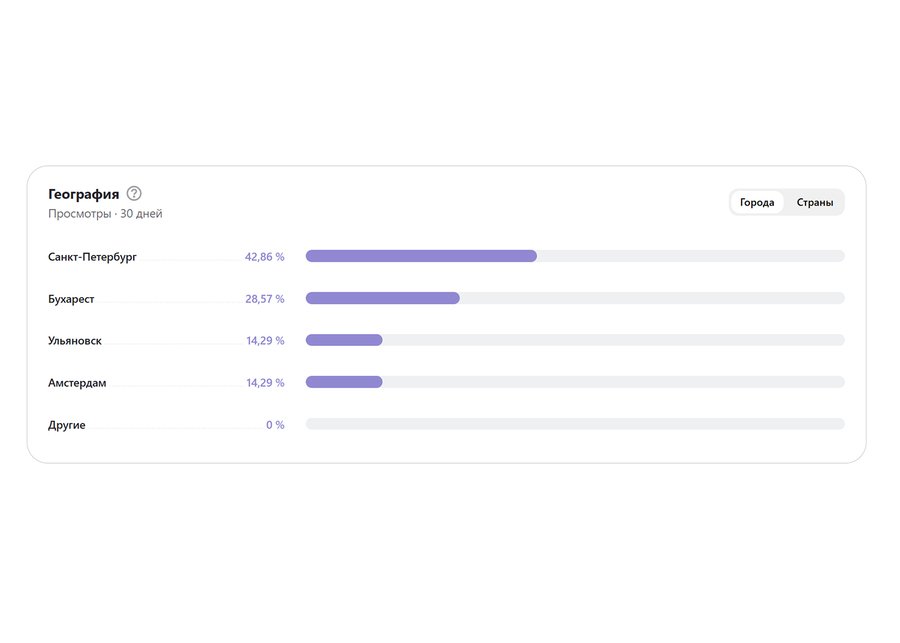Click Ульяновск's 14,29 % value
Image resolution: width=900 pixels, height=643 pixels.
pyautogui.click(x=265, y=341)
